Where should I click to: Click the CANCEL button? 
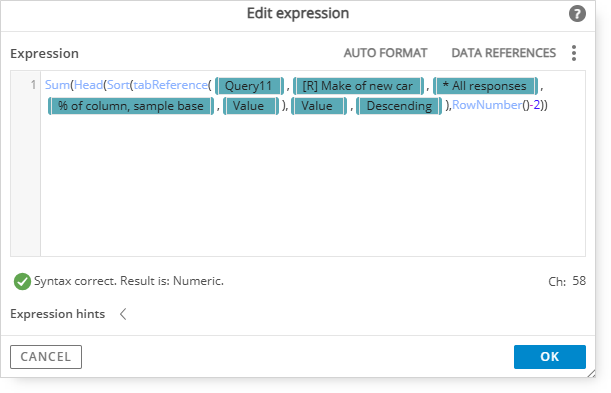[x=46, y=357]
